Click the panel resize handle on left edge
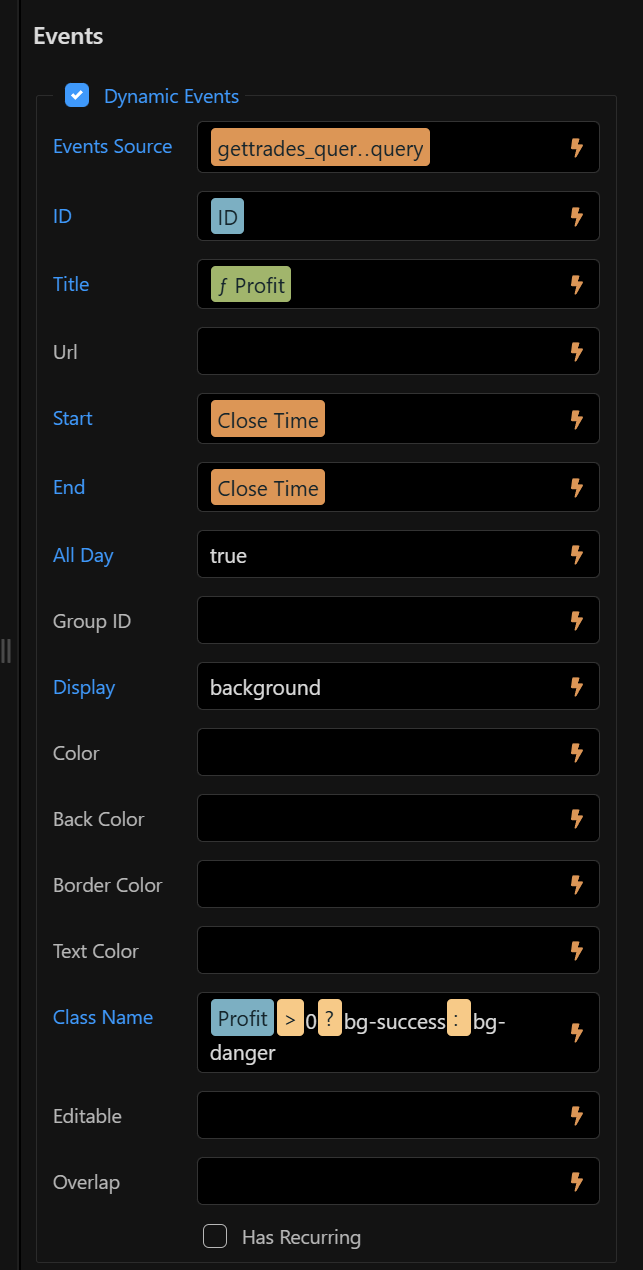Viewport: 643px width, 1270px height. coord(7,650)
